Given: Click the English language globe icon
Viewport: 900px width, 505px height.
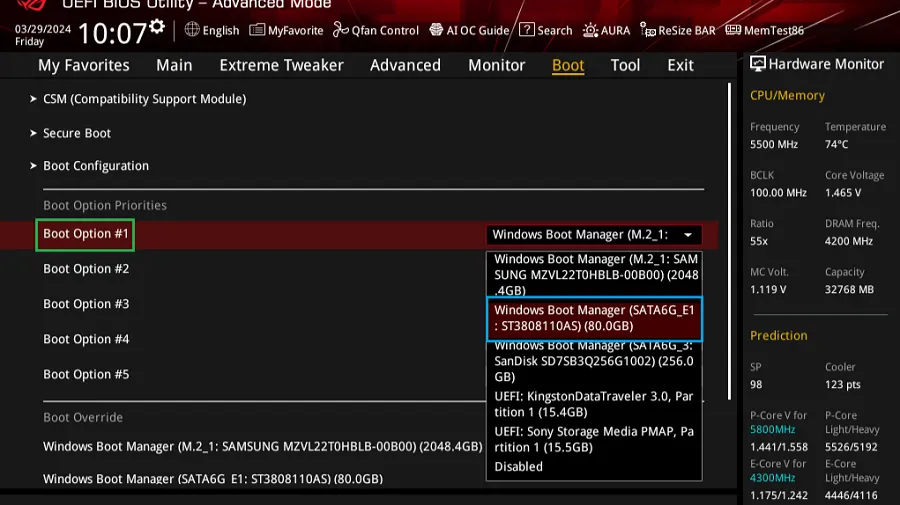Looking at the screenshot, I should click(x=192, y=29).
